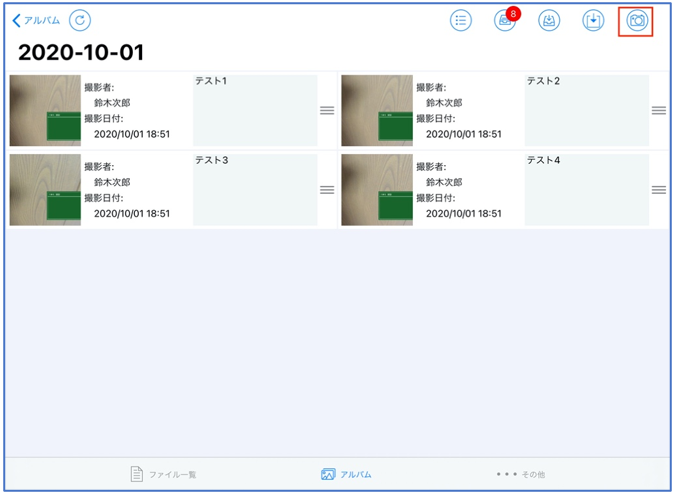Tap the reorder handle for テスト3

coord(327,189)
